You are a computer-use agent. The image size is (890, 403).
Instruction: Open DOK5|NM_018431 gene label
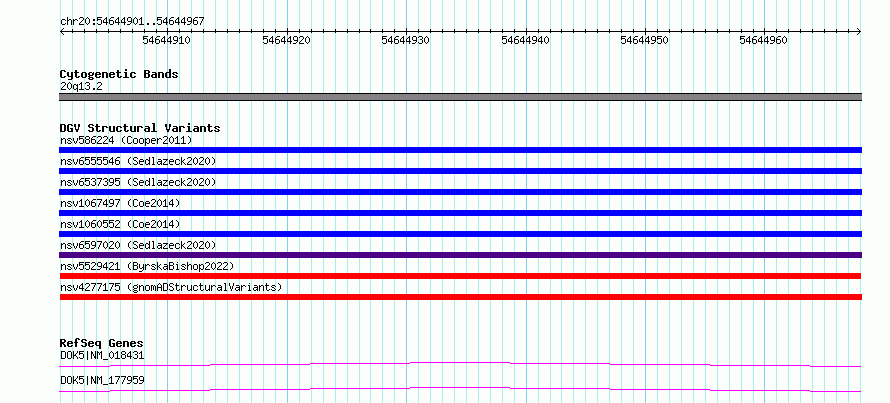point(102,356)
